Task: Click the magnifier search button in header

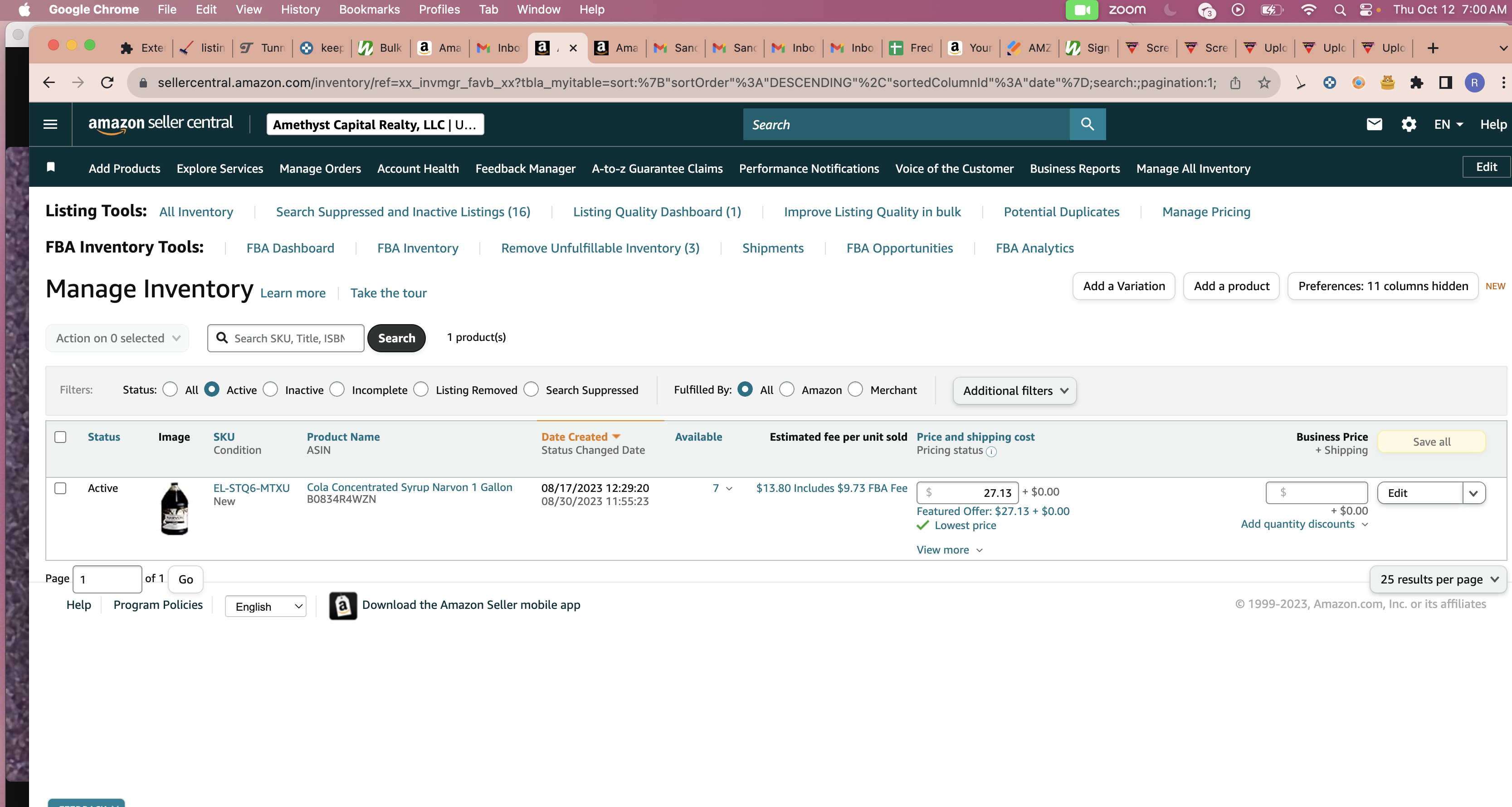Action: [1087, 124]
